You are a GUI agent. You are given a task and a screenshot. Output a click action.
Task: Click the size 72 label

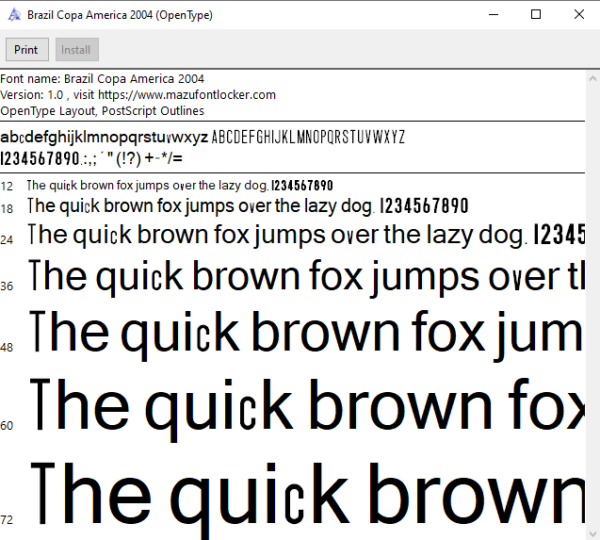[x=7, y=520]
